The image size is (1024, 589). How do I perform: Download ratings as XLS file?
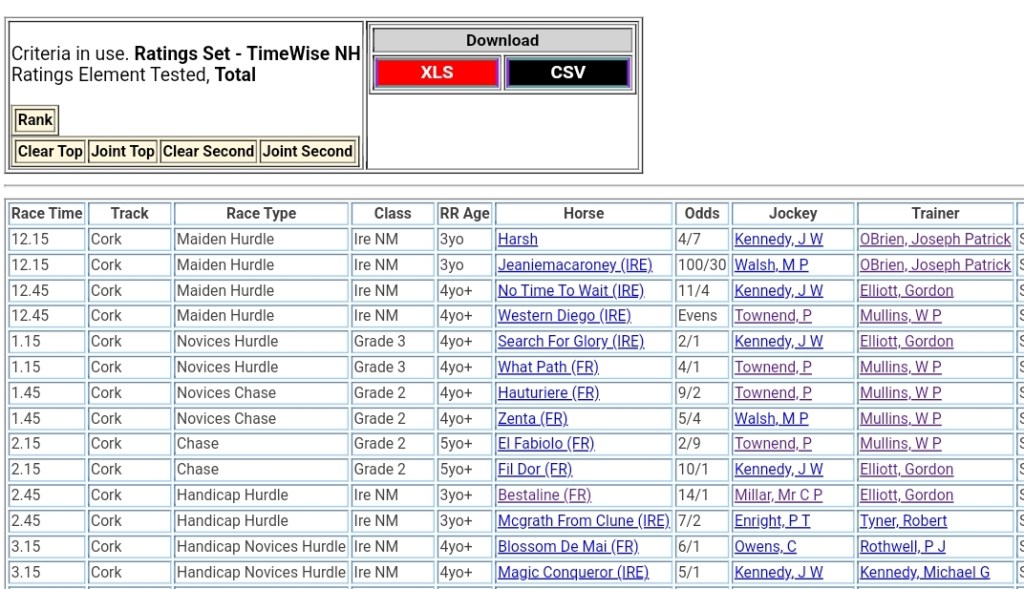[436, 73]
